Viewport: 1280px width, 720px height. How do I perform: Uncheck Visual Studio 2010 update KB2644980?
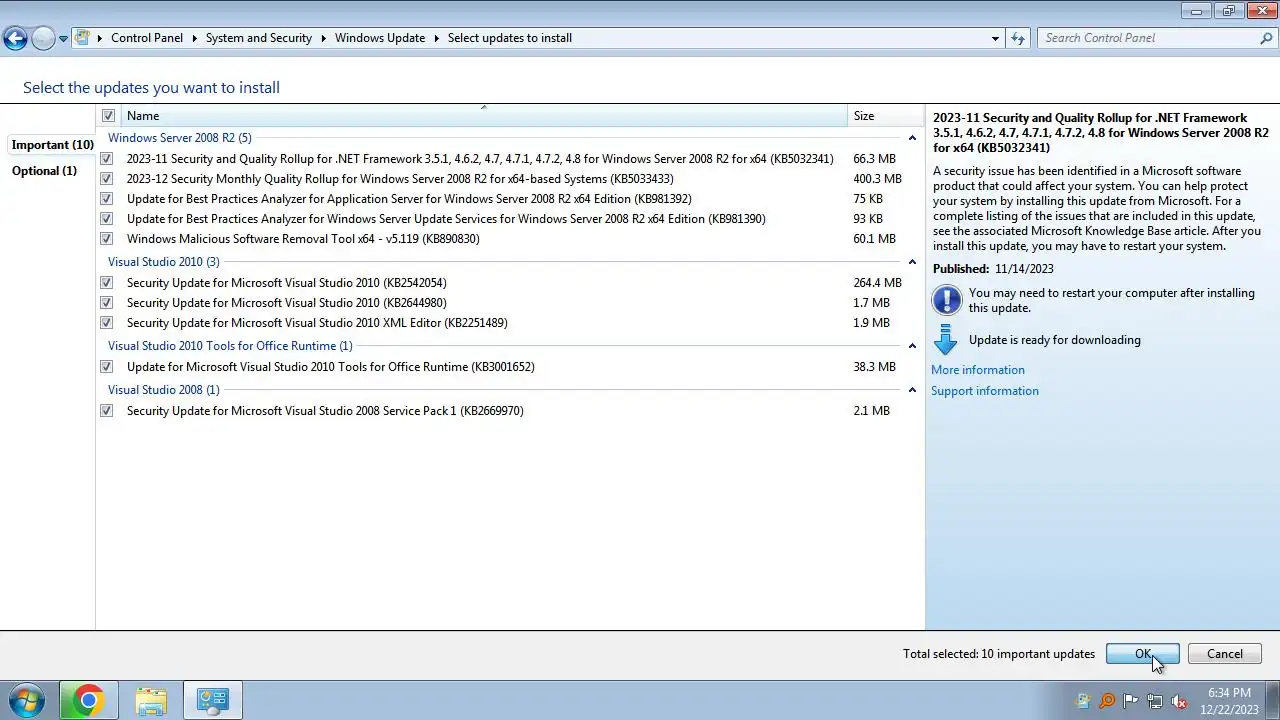click(106, 303)
